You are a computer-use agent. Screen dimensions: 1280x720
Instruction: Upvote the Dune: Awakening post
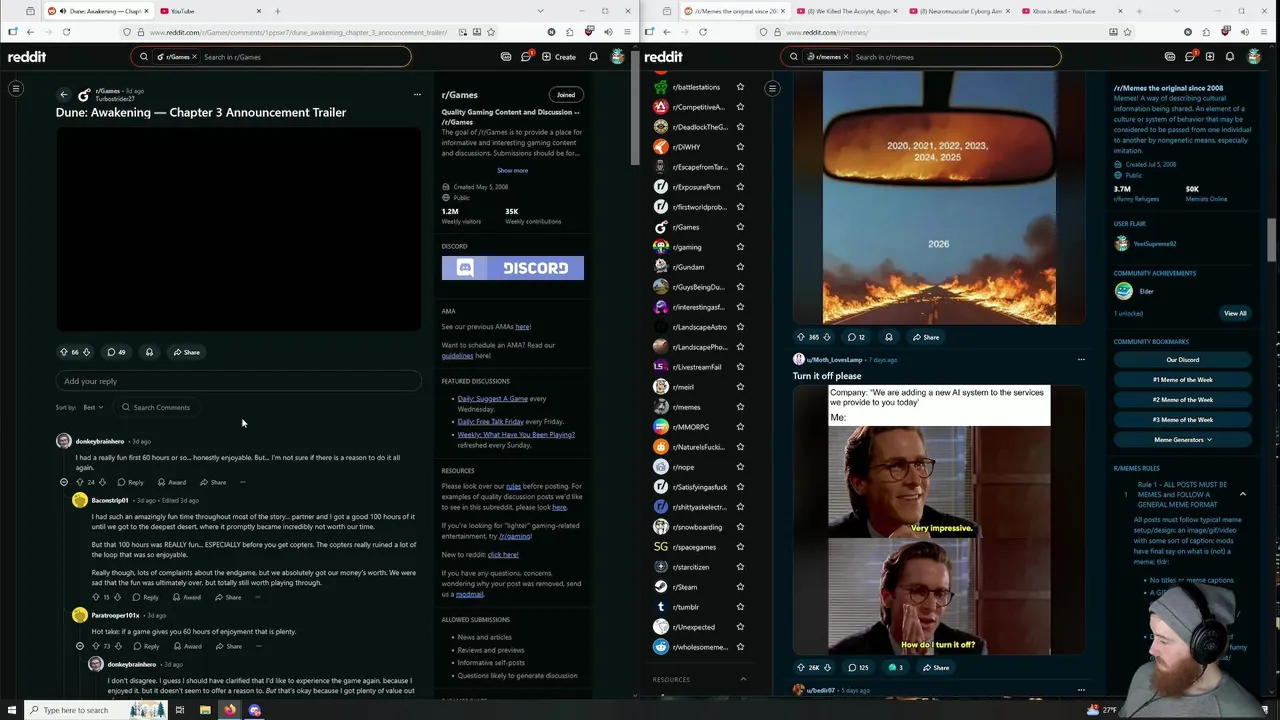64,352
